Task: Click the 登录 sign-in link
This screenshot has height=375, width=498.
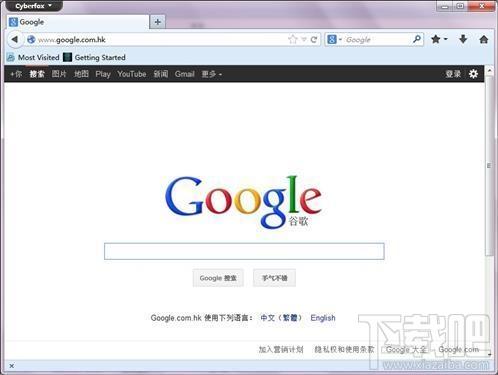Action: pos(453,74)
